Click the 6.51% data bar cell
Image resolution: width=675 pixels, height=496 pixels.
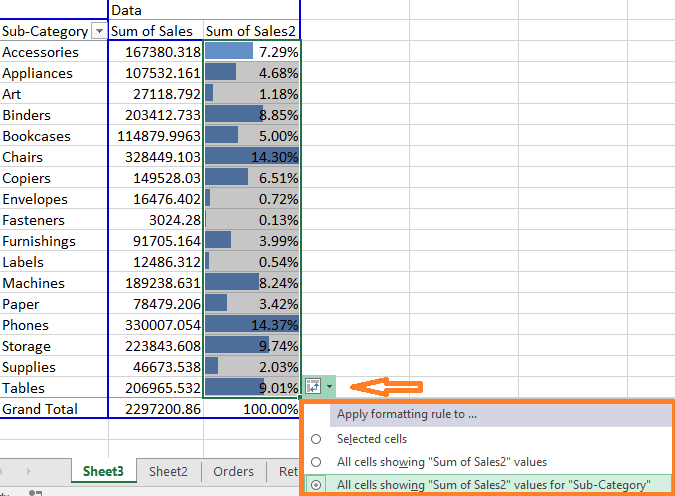252,178
